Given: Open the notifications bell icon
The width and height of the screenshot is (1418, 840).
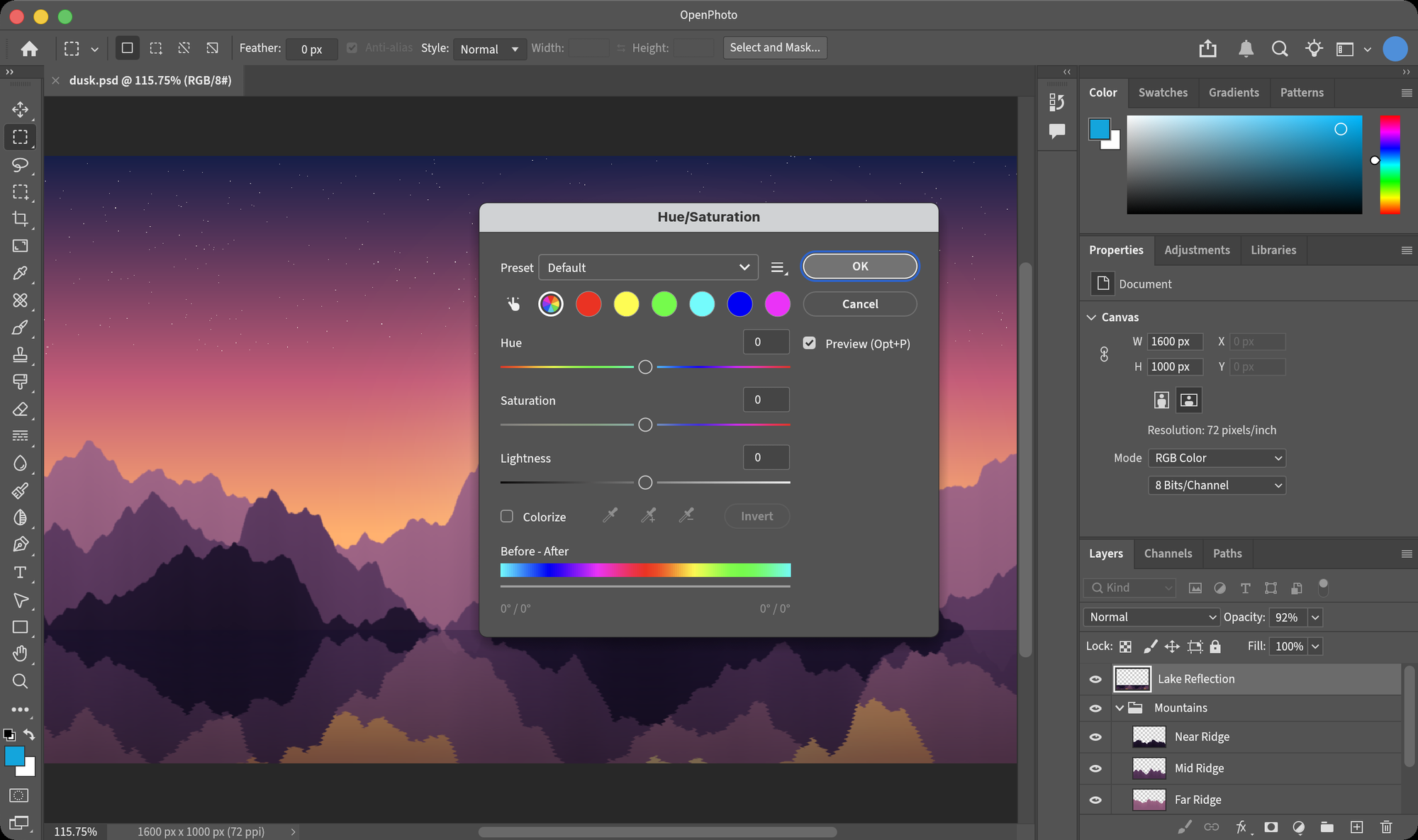Looking at the screenshot, I should 1246,48.
